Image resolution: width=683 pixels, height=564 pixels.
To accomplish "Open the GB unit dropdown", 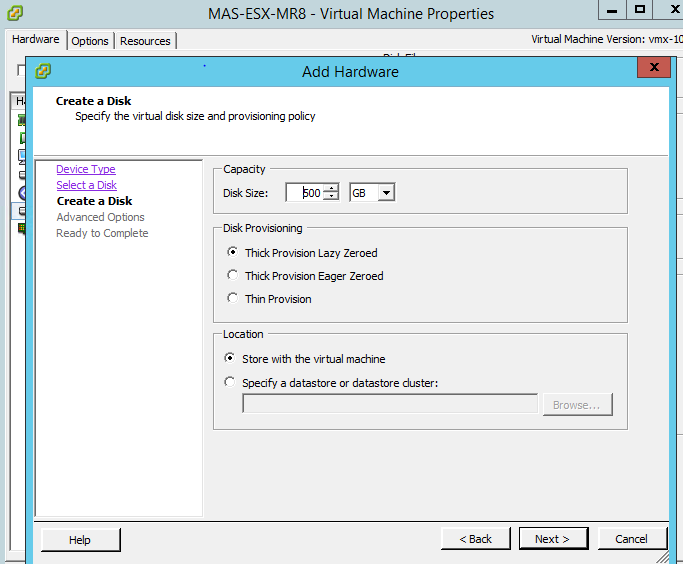I will [x=386, y=193].
